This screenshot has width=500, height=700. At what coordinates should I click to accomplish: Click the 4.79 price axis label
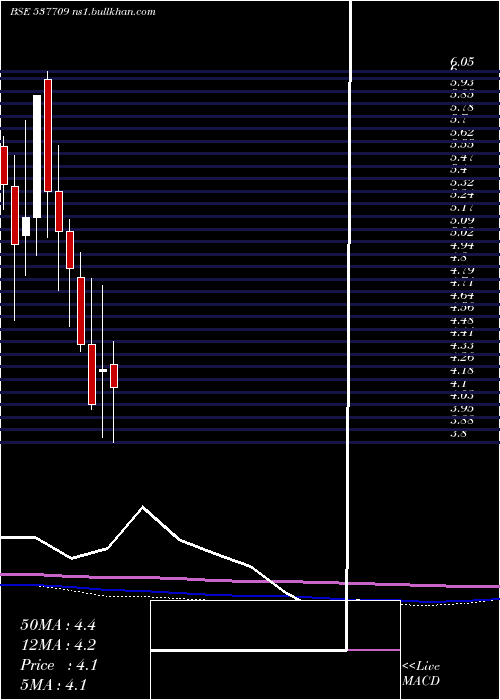pyautogui.click(x=462, y=271)
